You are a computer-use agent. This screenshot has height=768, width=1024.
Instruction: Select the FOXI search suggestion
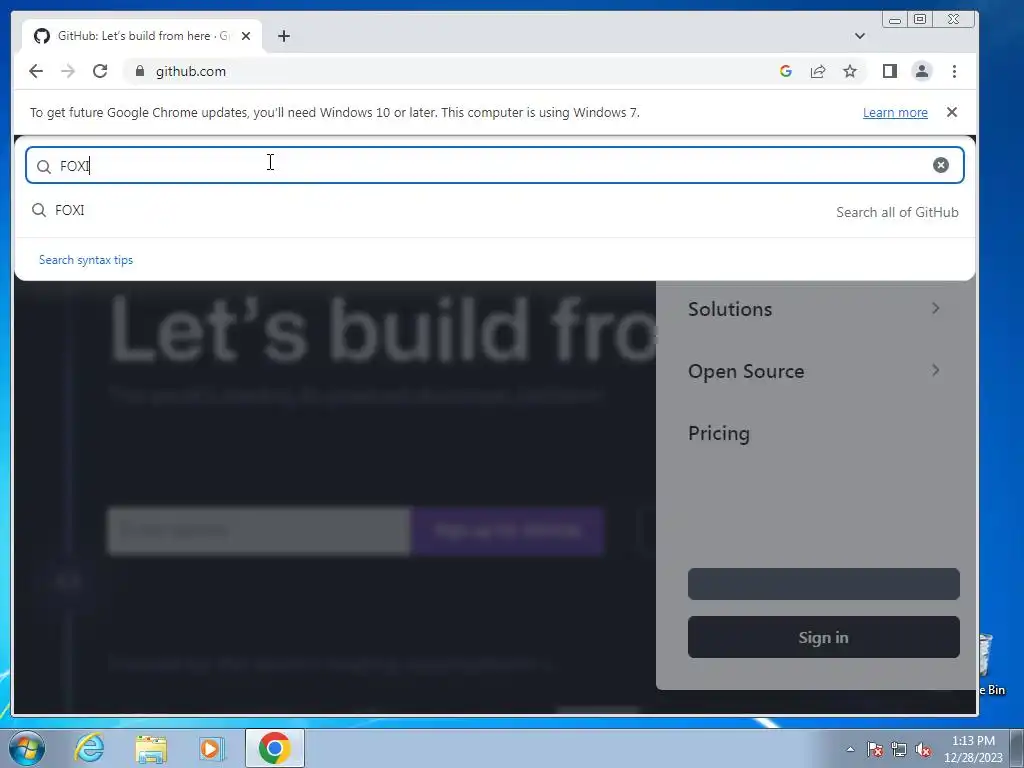coord(494,210)
